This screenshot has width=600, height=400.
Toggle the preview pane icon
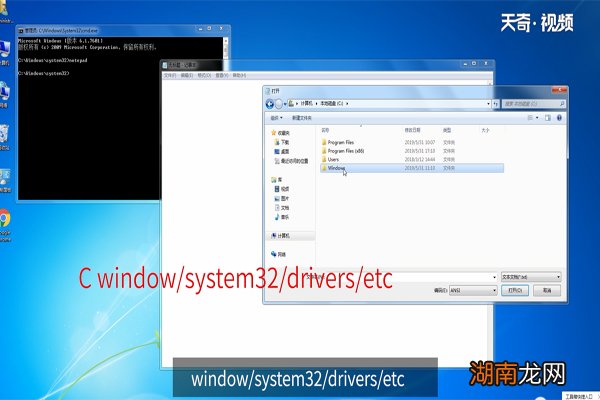(x=548, y=118)
